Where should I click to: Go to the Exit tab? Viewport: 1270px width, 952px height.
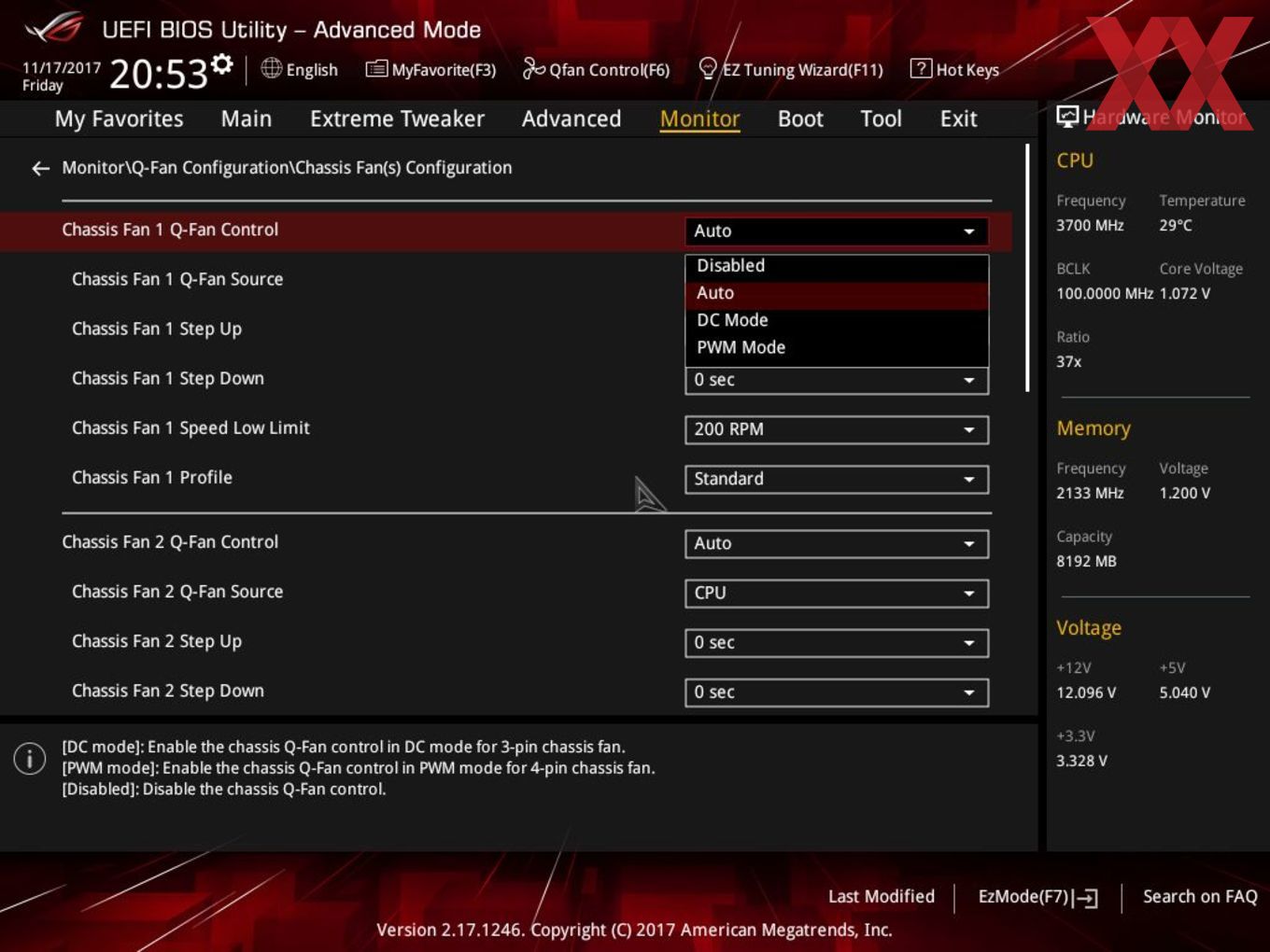click(958, 119)
